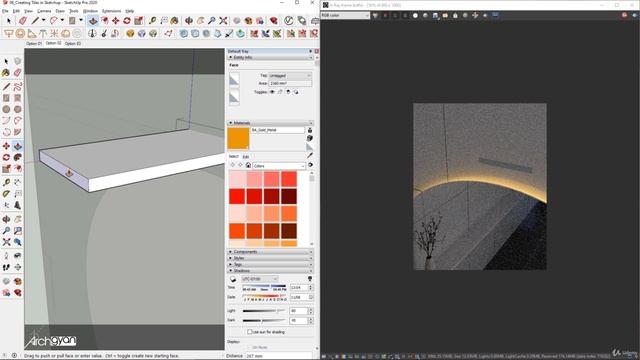
Task: Select the Rotate tool in top toolbar
Action: [127, 20]
